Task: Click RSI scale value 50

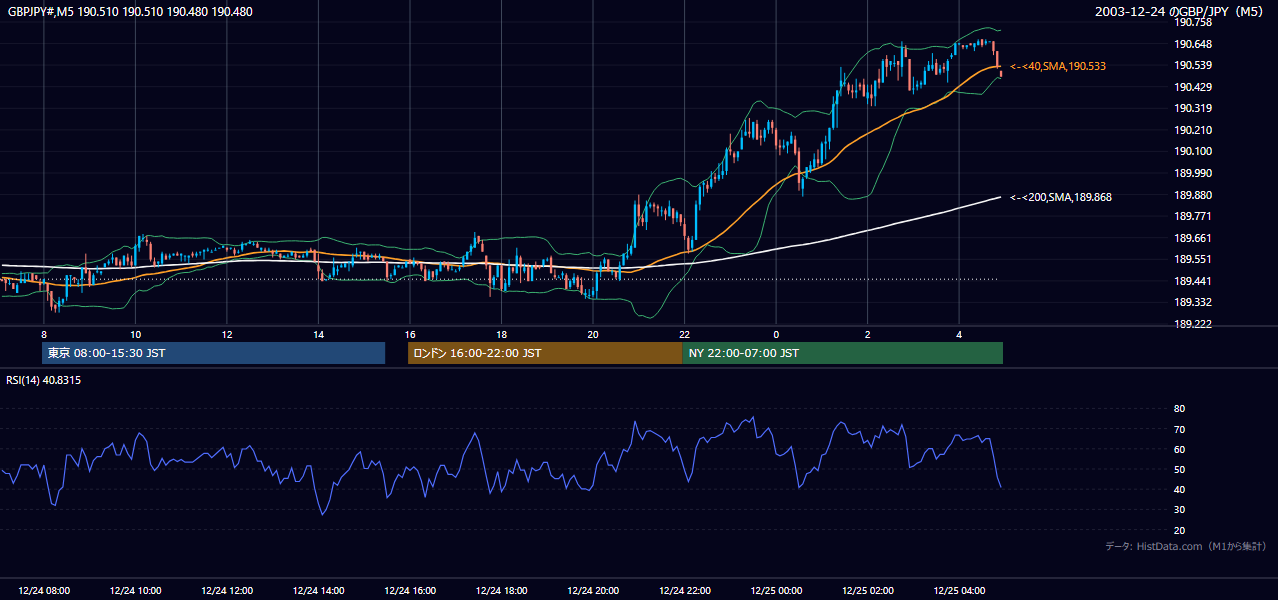Action: [x=1179, y=469]
